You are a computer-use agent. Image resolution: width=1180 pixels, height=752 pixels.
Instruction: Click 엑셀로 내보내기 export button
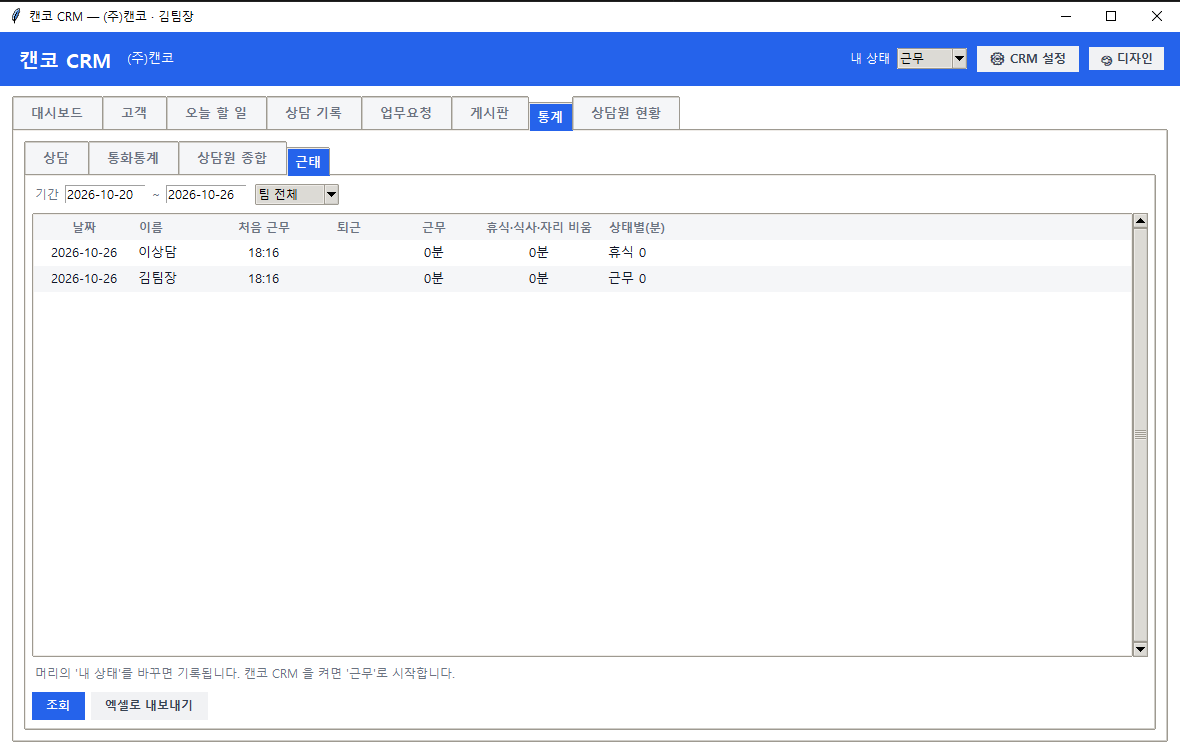[149, 705]
